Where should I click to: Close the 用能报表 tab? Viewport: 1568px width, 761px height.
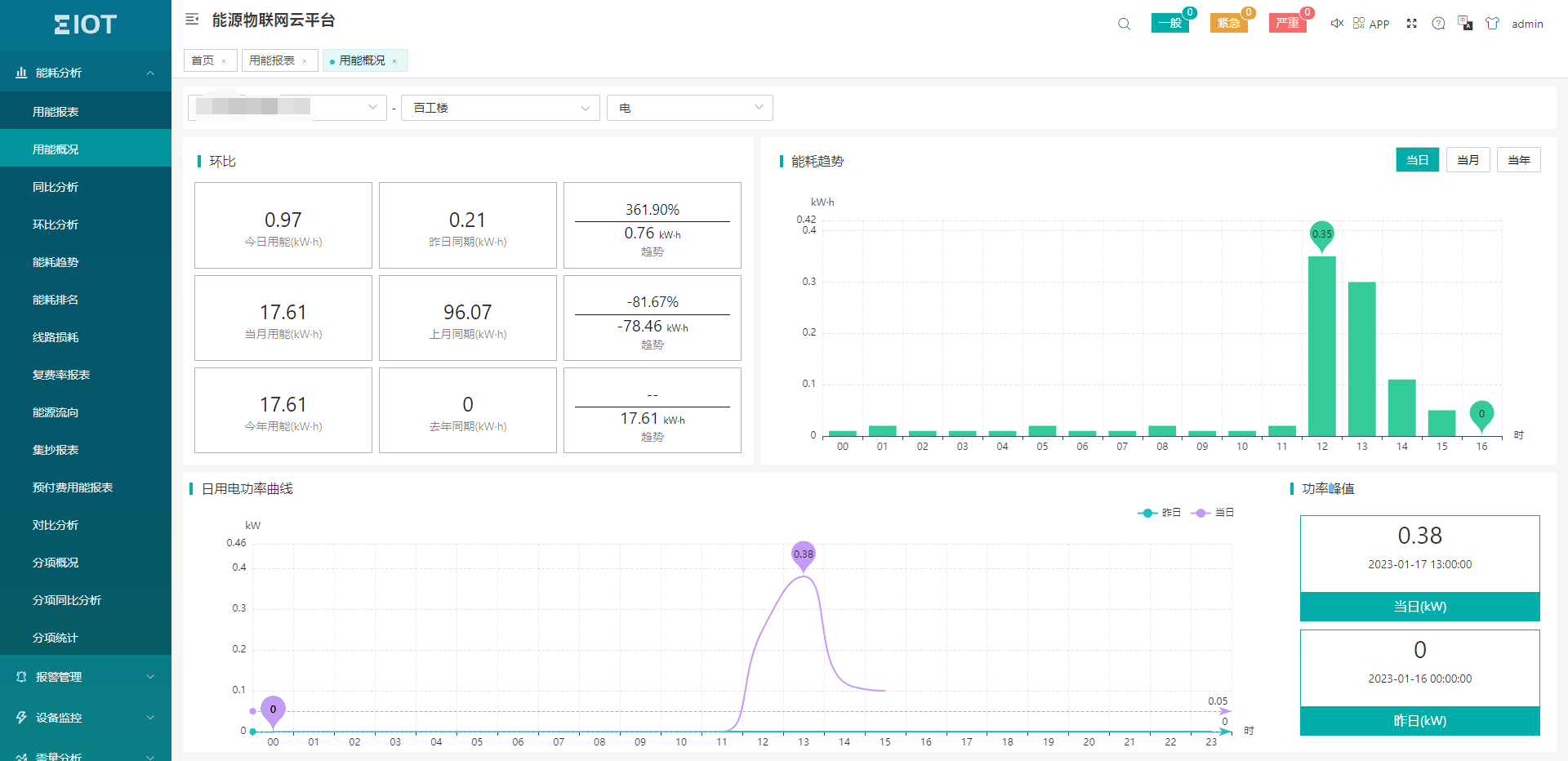[305, 61]
